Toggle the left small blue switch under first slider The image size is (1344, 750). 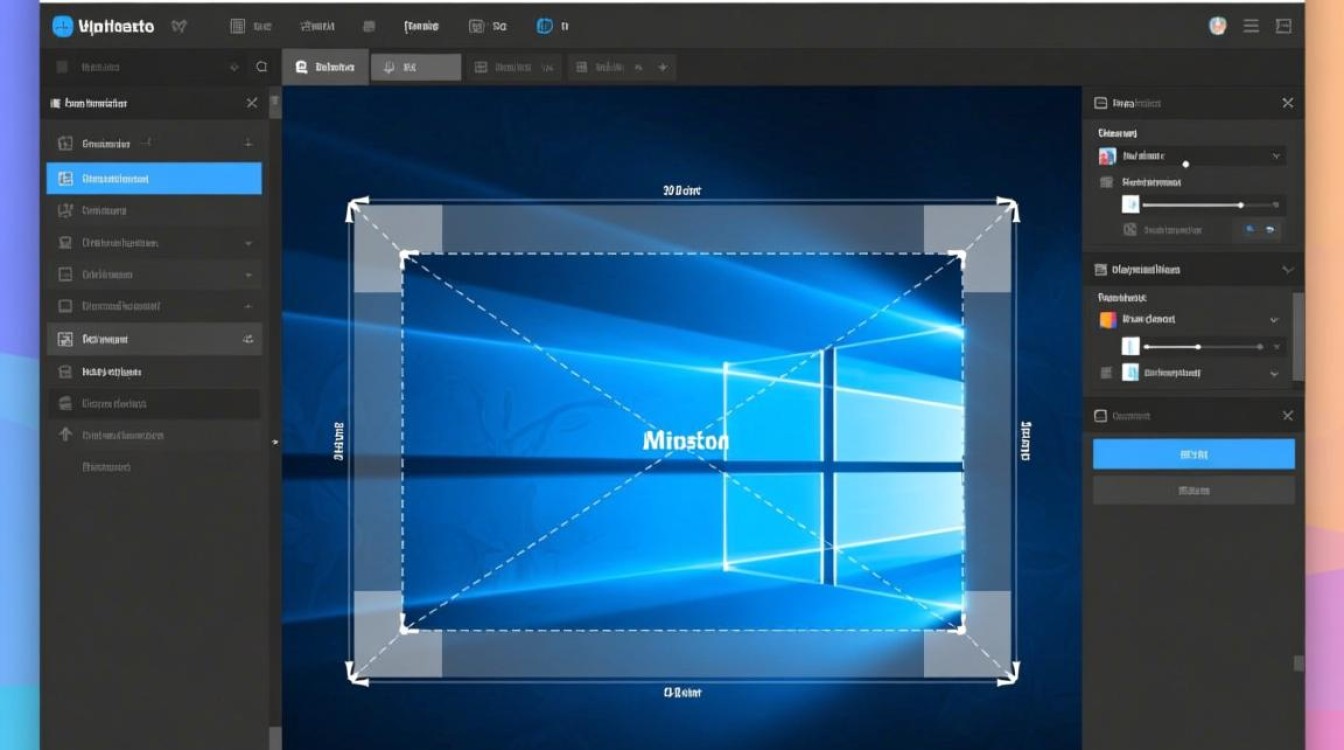point(1249,230)
